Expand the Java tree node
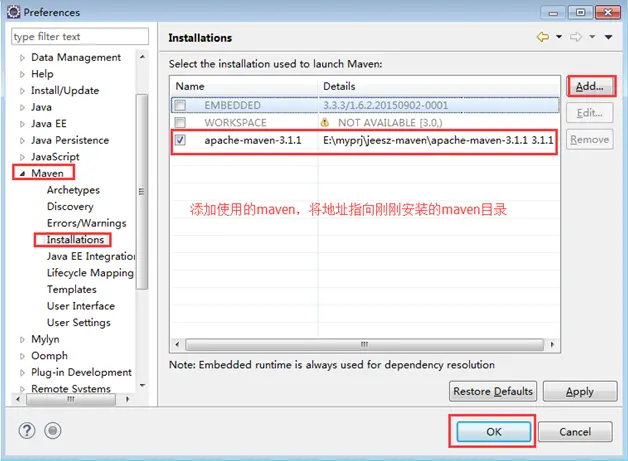 (22, 107)
